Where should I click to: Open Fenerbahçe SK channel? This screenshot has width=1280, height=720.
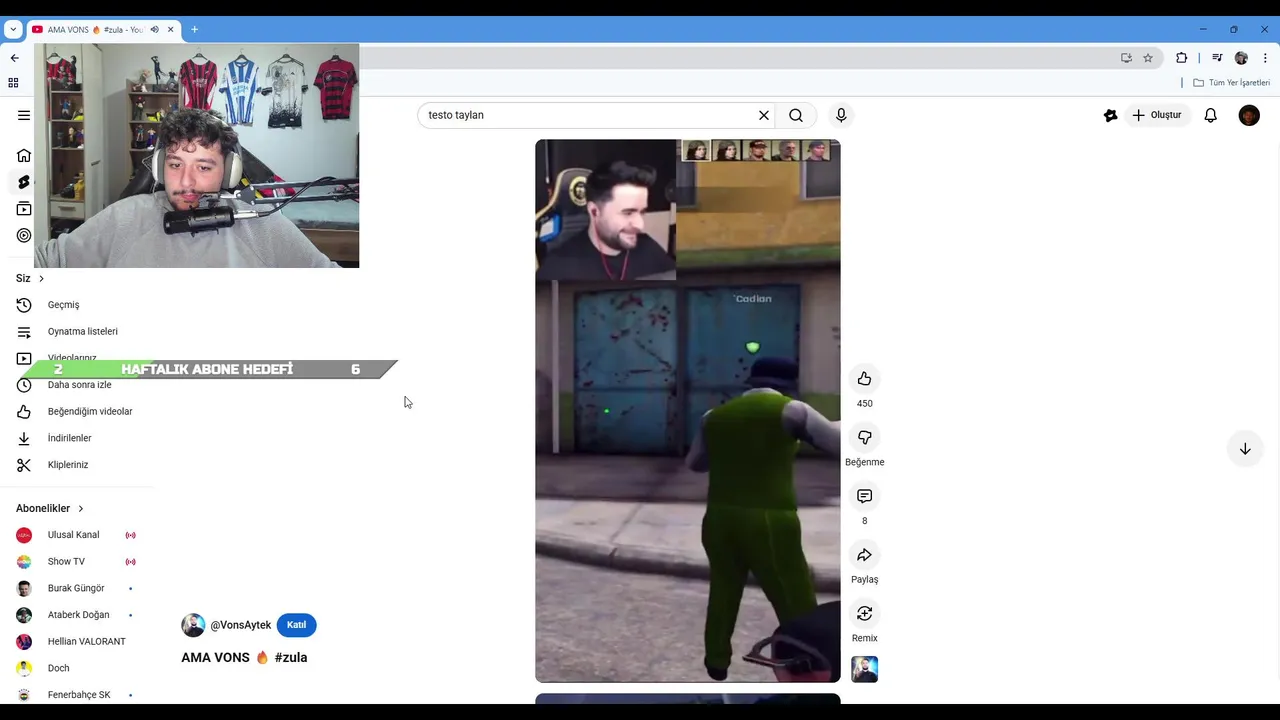coord(77,695)
